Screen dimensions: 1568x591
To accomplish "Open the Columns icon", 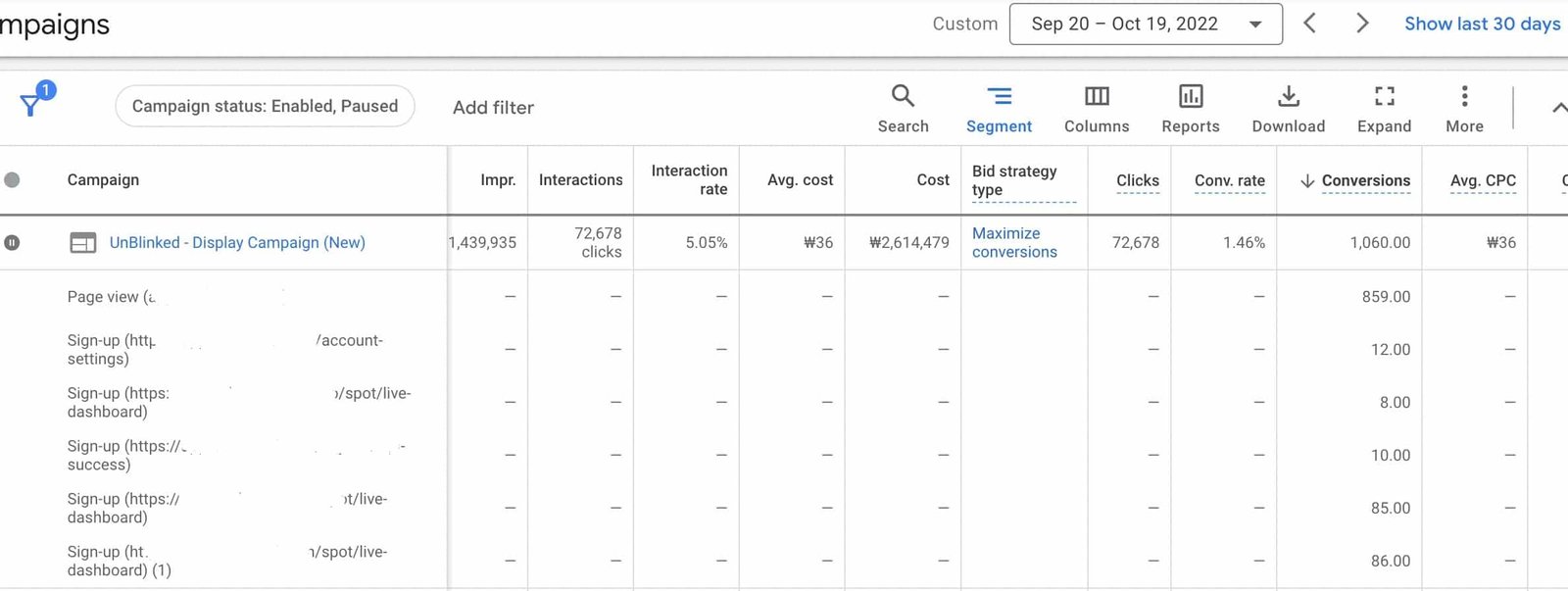I will (1097, 96).
